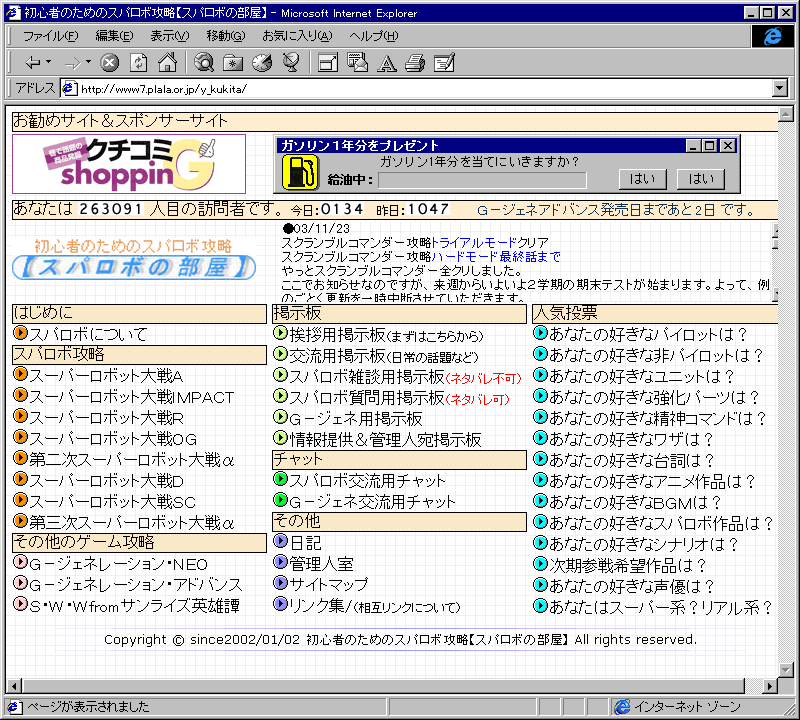800x720 pixels.
Task: Open the サイトマップ link
Action: tap(329, 584)
